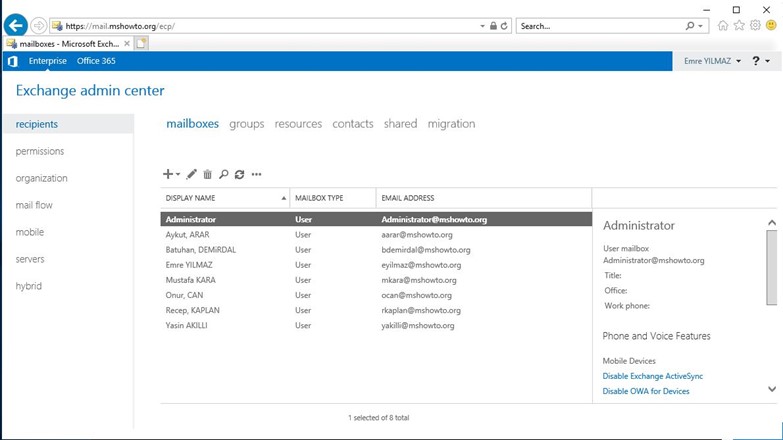Click the EMAIL ADDRESS column header
This screenshot has width=783, height=440.
[483, 198]
